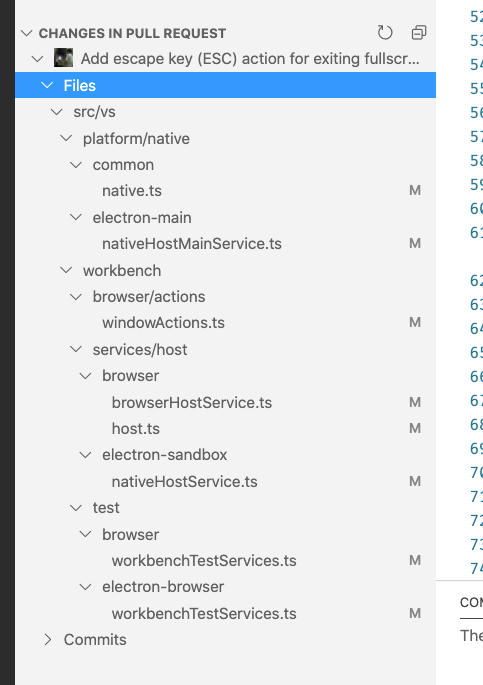Open browserHostService.ts file
The width and height of the screenshot is (483, 685).
[192, 402]
